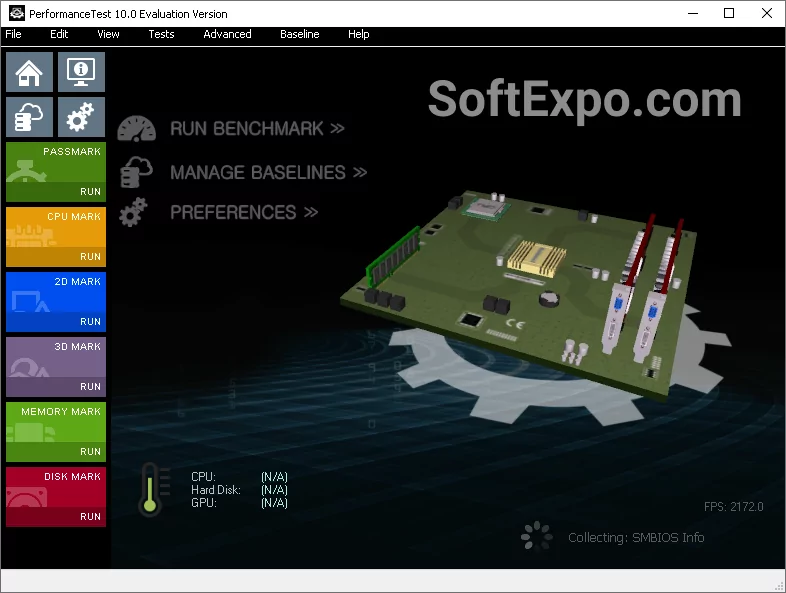786x593 pixels.
Task: Click the Home icon in the sidebar
Action: pos(30,73)
